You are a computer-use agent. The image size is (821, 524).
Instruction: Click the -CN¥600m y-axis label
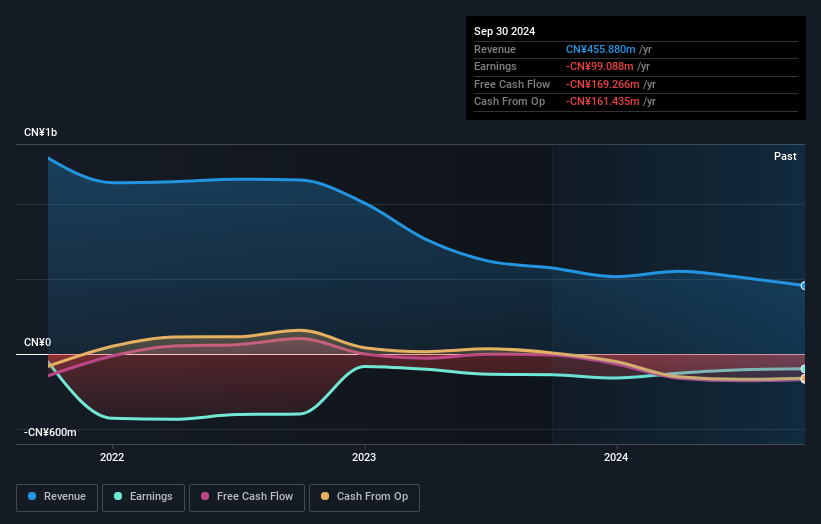50,432
